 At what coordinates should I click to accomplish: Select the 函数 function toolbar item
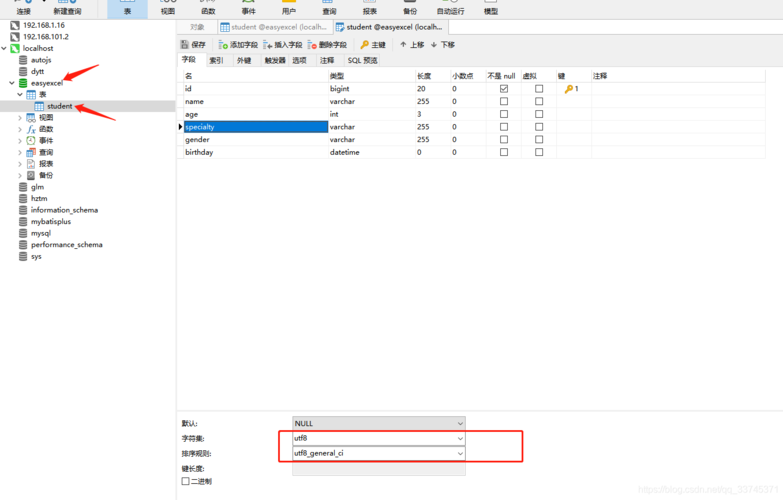(208, 7)
